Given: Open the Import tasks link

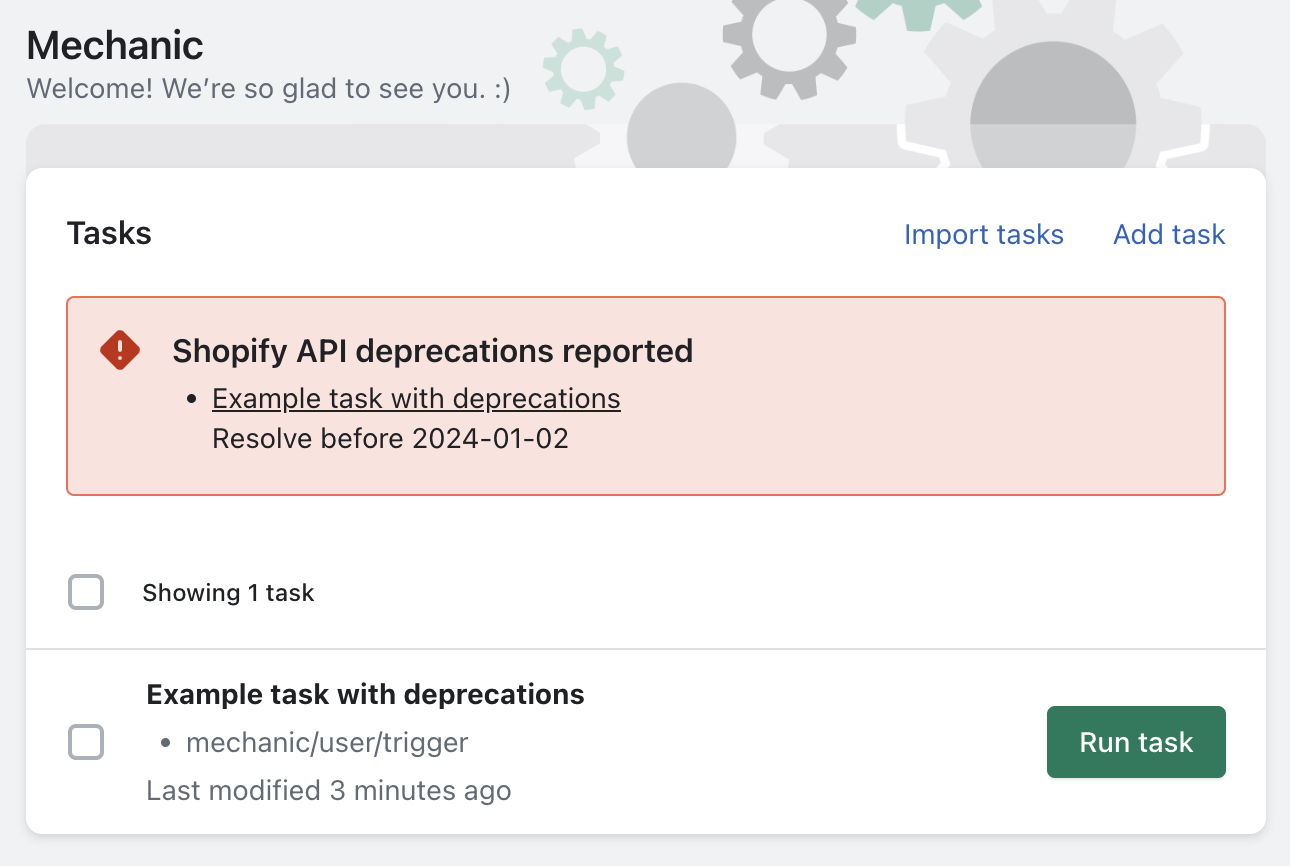Looking at the screenshot, I should coord(983,234).
